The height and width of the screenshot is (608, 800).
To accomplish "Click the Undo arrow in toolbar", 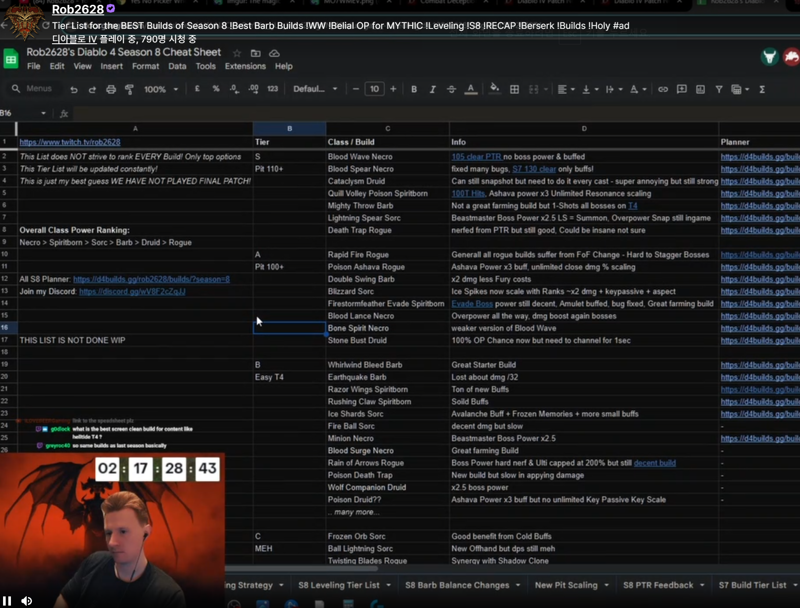I will tap(74, 89).
